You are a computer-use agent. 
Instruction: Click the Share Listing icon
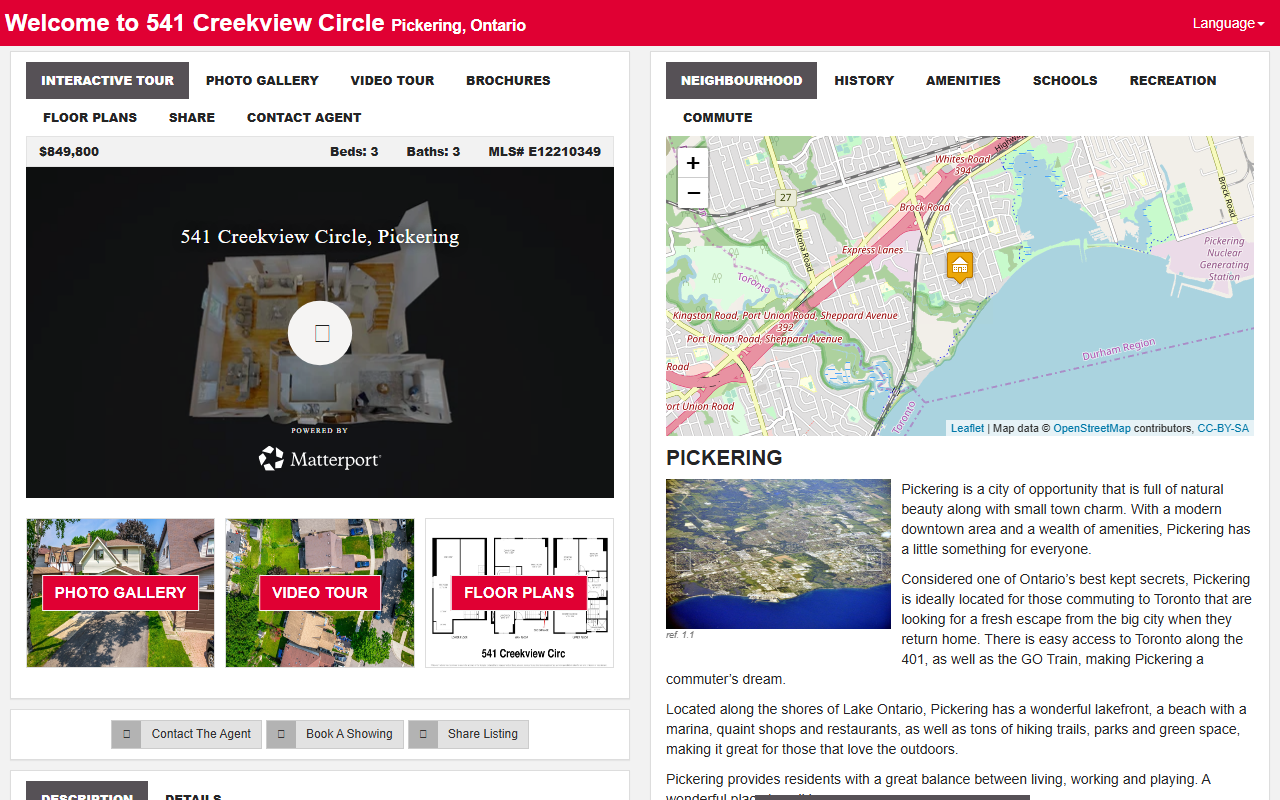click(x=423, y=734)
